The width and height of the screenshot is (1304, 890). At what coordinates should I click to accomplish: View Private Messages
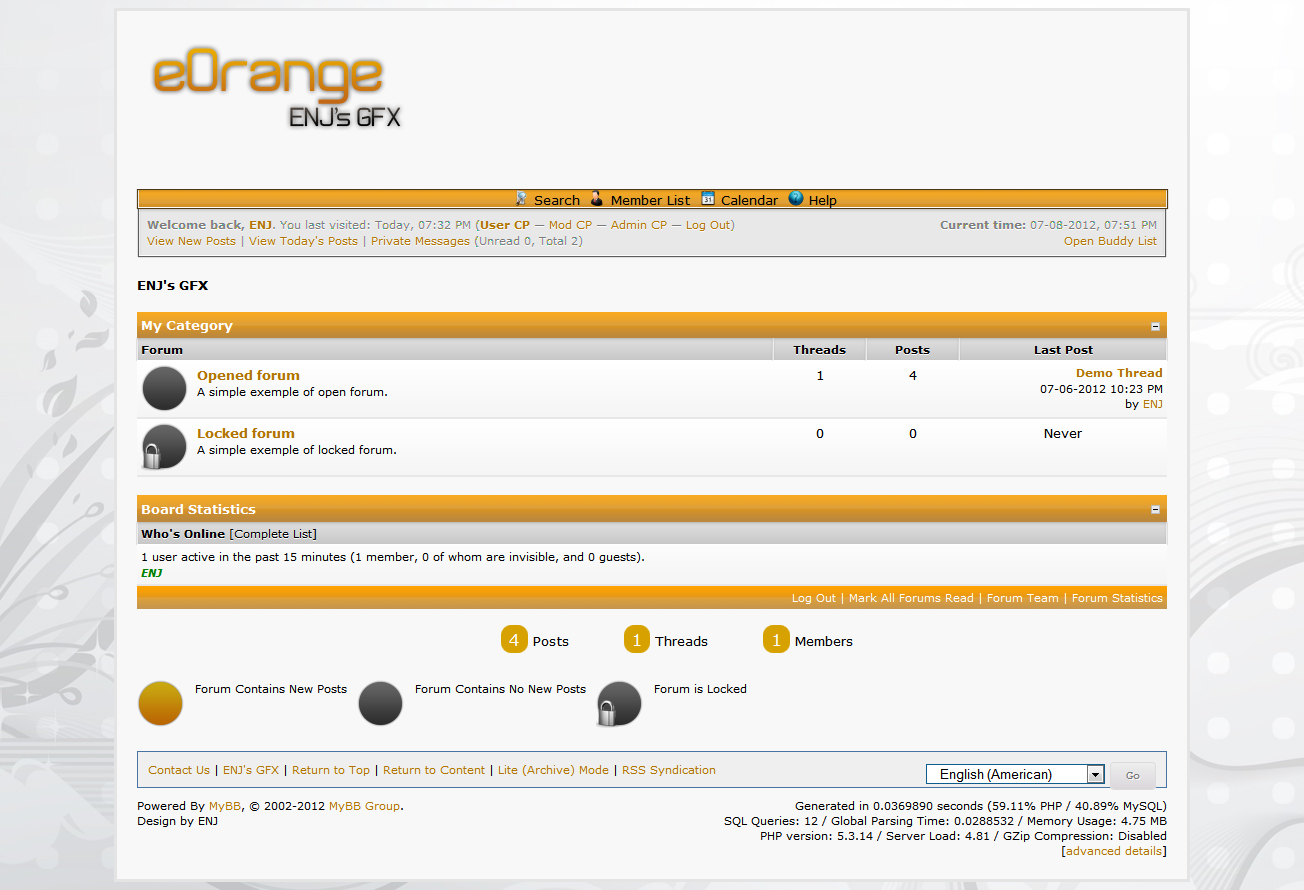pos(420,241)
